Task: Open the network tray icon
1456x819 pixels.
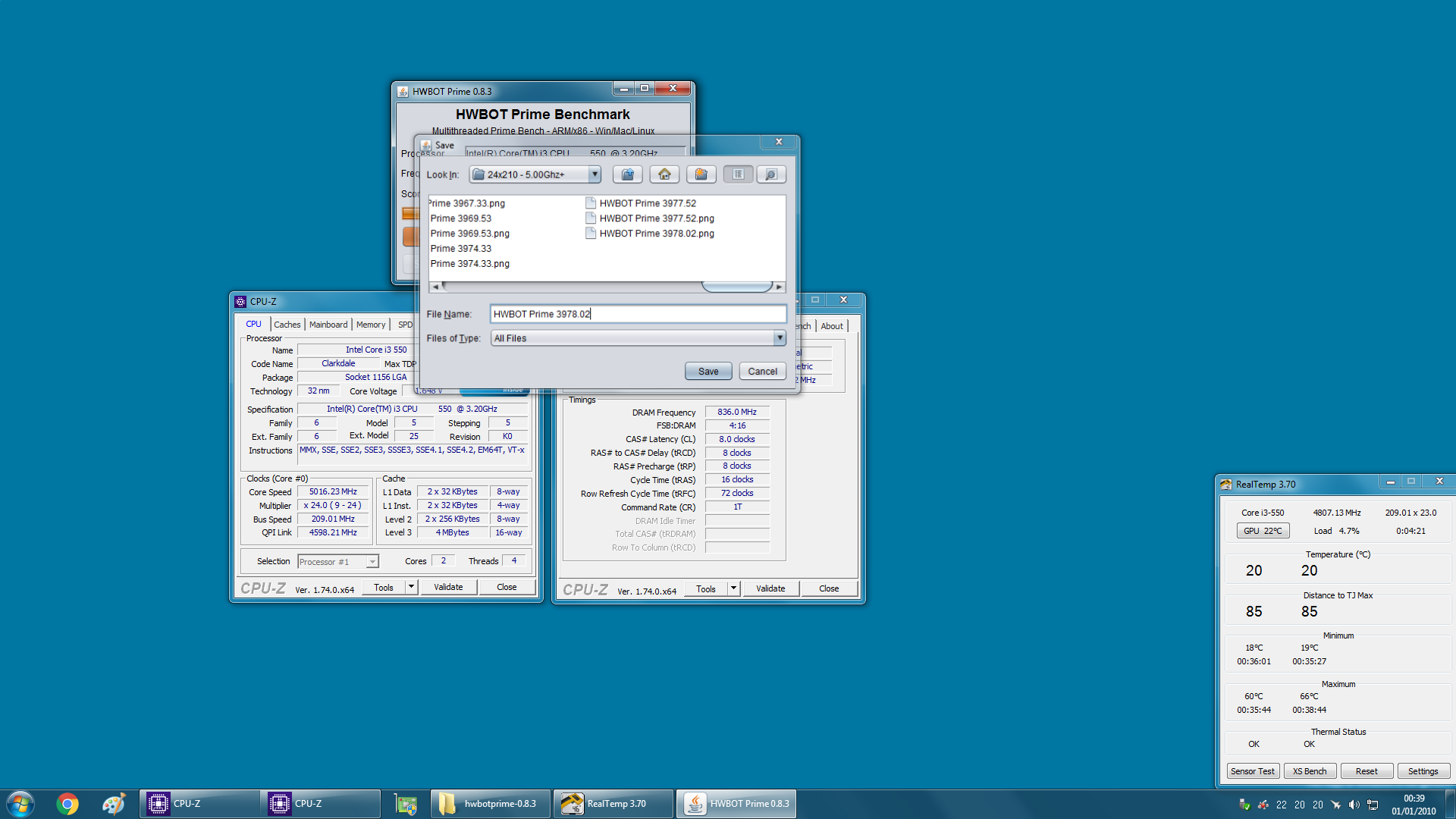Action: coord(1373,805)
